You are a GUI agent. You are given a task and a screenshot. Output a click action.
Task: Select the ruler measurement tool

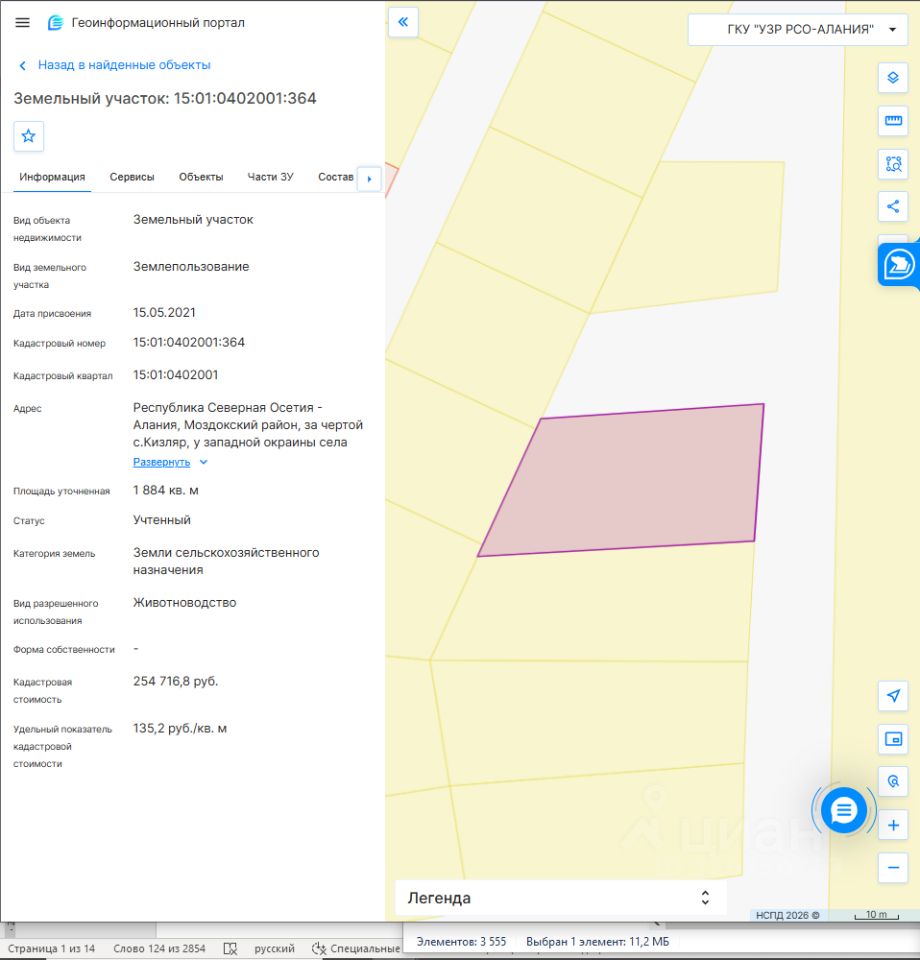point(893,121)
